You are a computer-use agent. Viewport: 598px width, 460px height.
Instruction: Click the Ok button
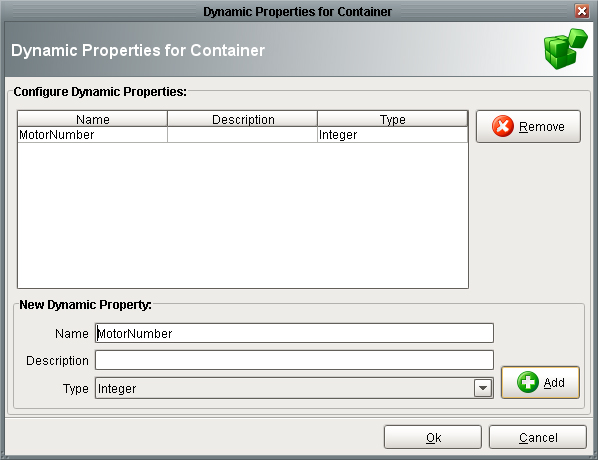[x=432, y=437]
